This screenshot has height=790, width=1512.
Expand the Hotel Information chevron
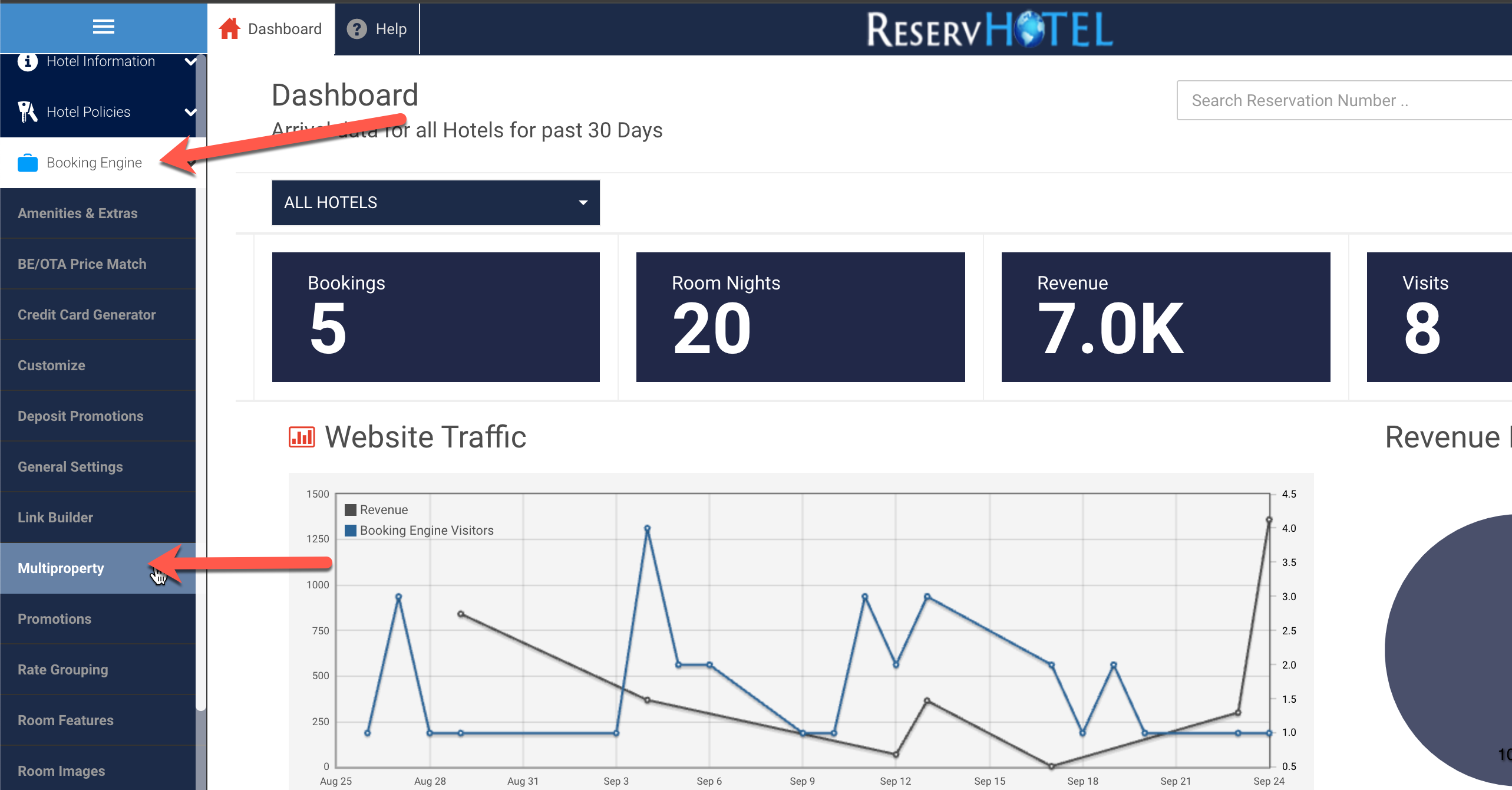[x=190, y=61]
